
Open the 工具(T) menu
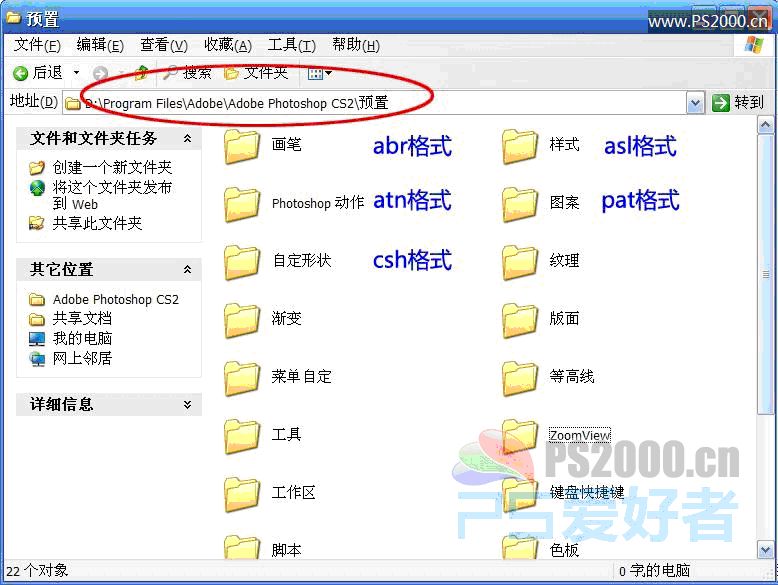tap(291, 45)
